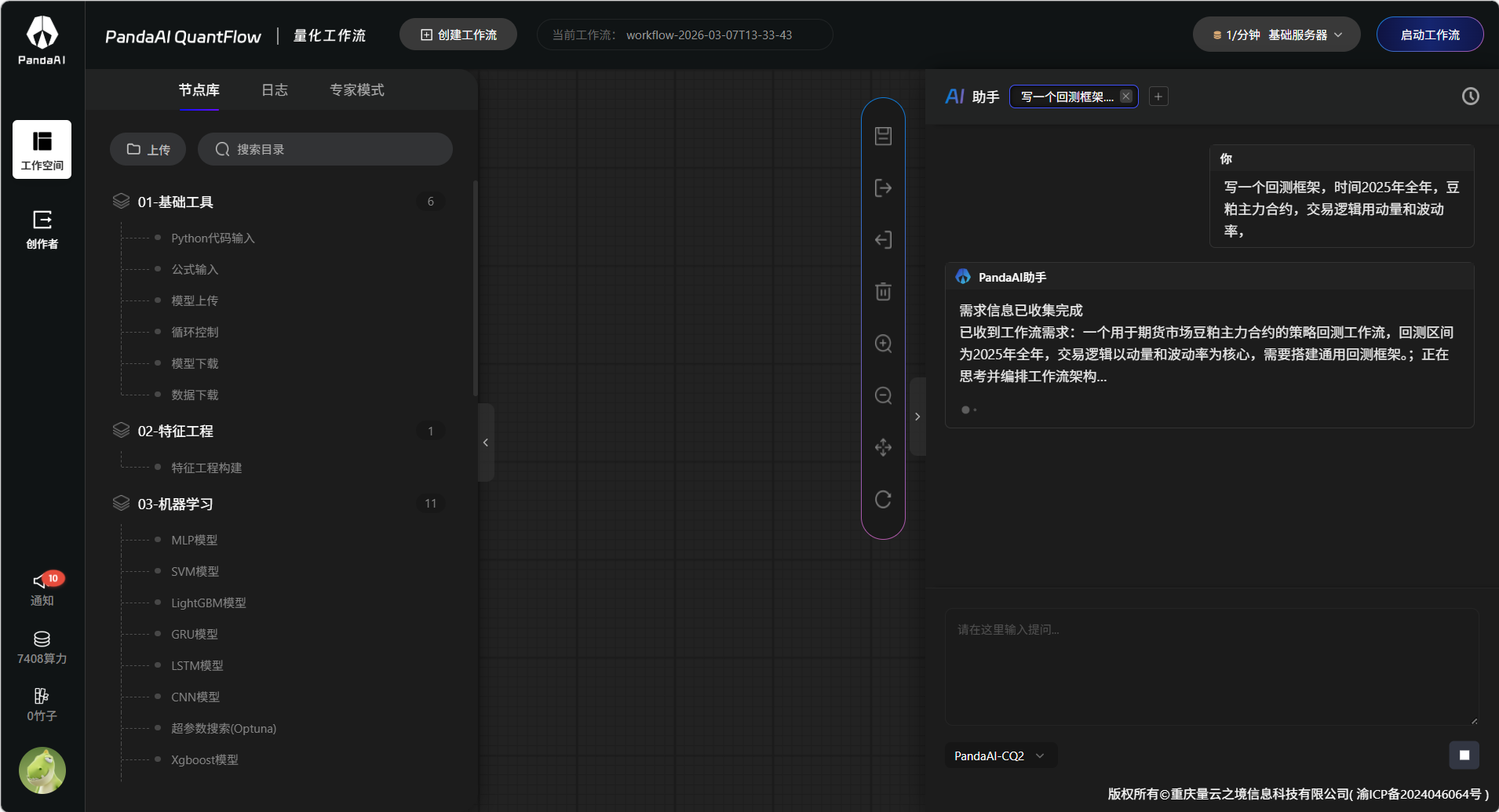This screenshot has width=1499, height=812.
Task: Collapse the node library left panel arrow
Action: coord(486,442)
